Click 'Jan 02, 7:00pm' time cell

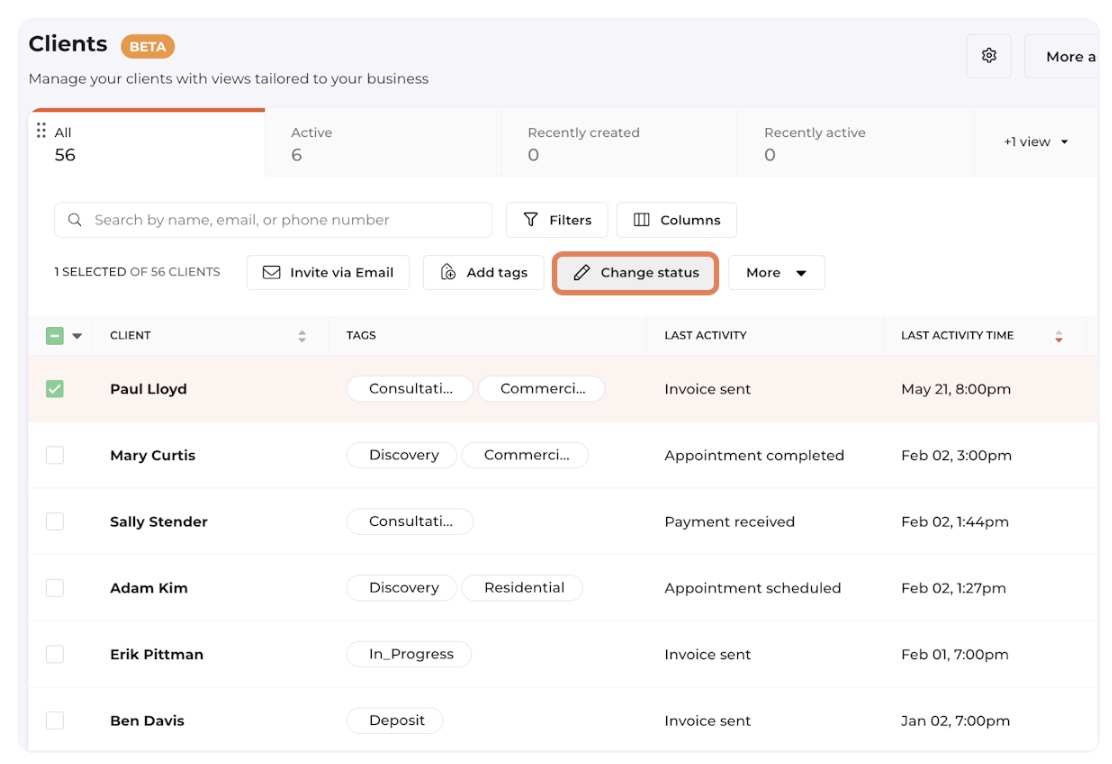point(956,721)
